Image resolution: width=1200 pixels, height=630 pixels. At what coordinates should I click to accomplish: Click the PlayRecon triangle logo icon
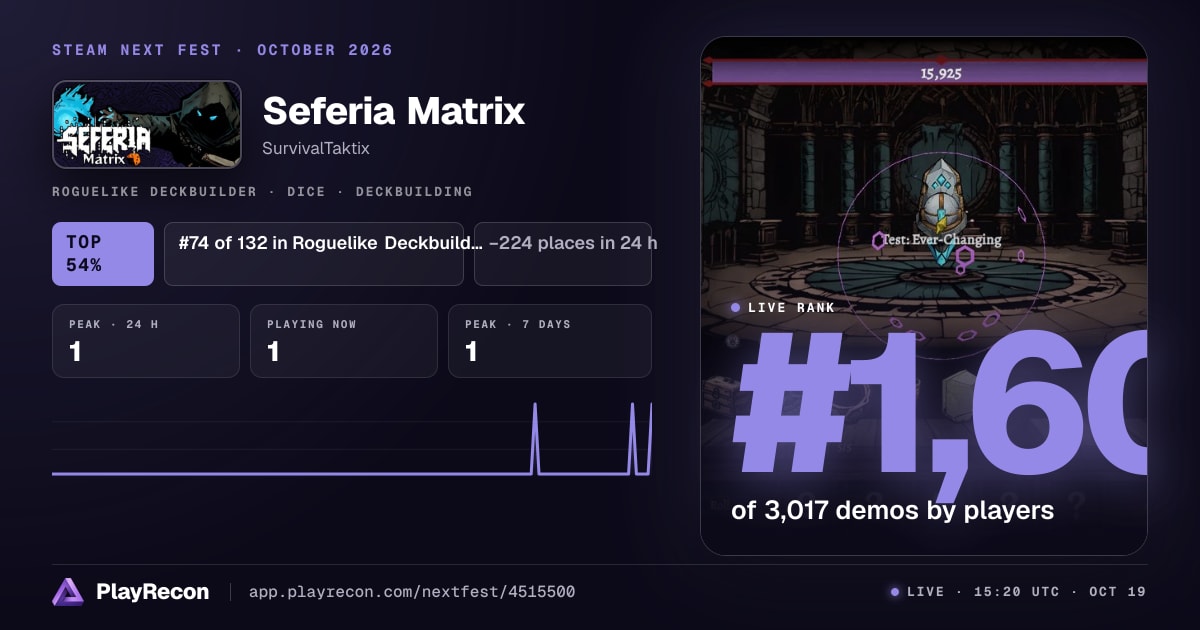[68, 592]
